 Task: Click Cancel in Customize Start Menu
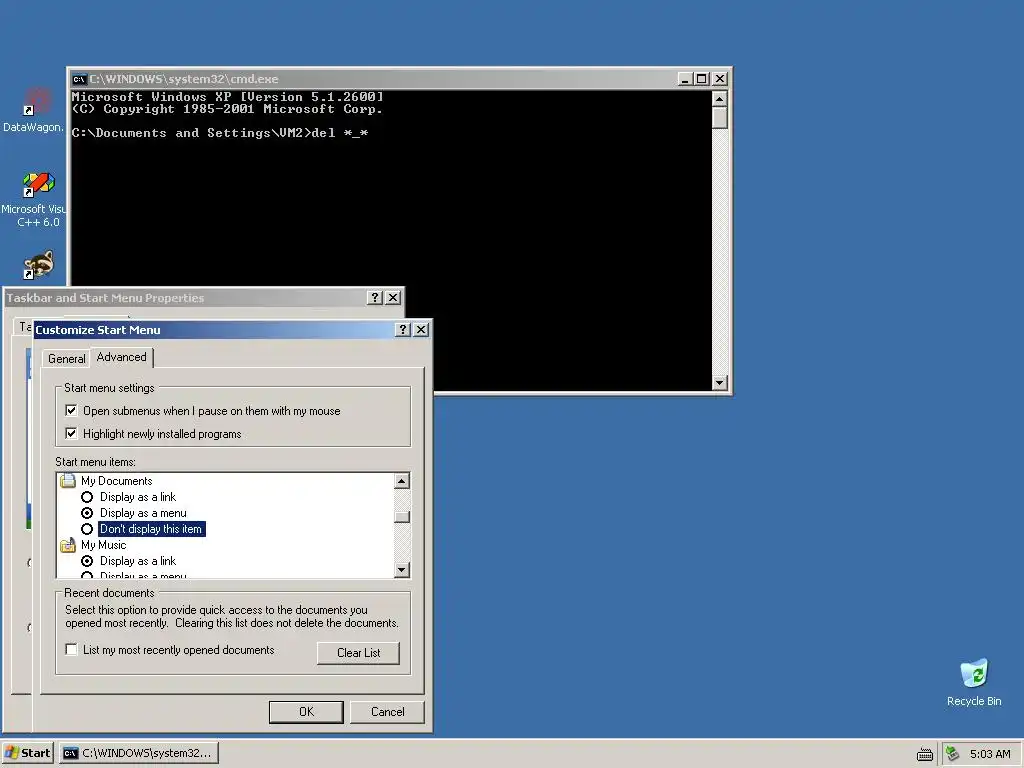click(387, 712)
